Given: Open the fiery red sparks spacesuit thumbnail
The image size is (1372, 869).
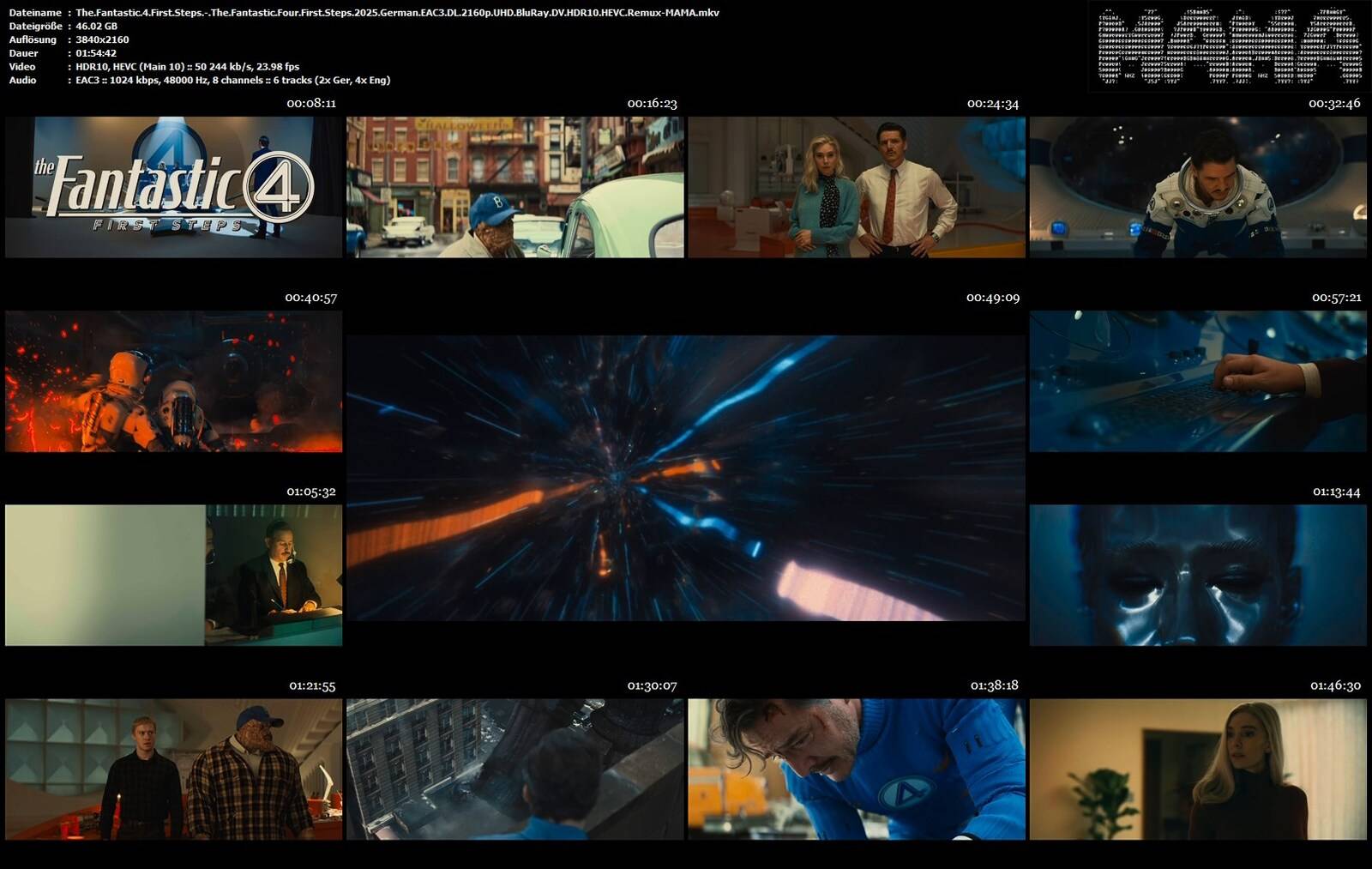Looking at the screenshot, I should point(173,382).
